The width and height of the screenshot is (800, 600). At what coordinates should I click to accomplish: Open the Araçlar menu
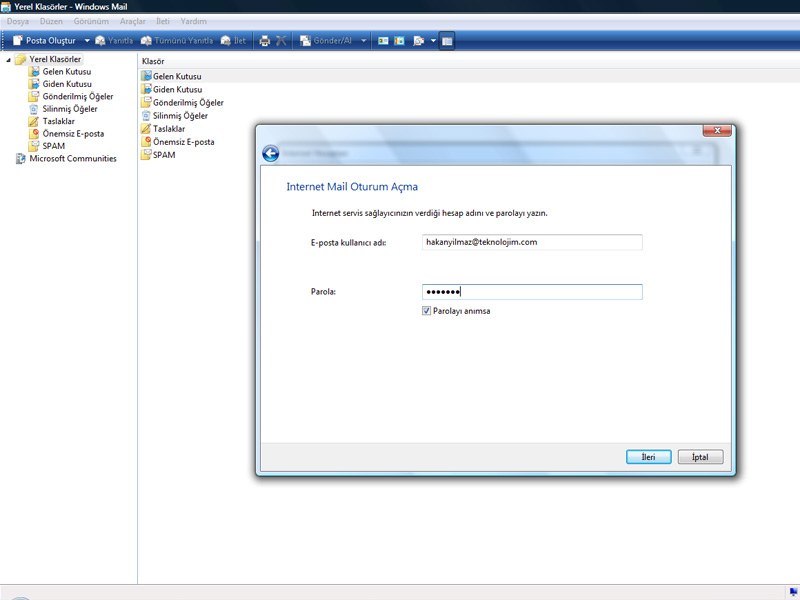click(133, 21)
